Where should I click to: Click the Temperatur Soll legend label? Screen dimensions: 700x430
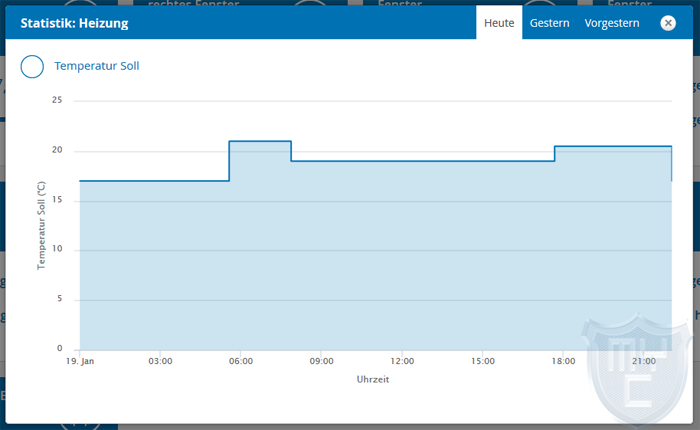click(x=97, y=67)
